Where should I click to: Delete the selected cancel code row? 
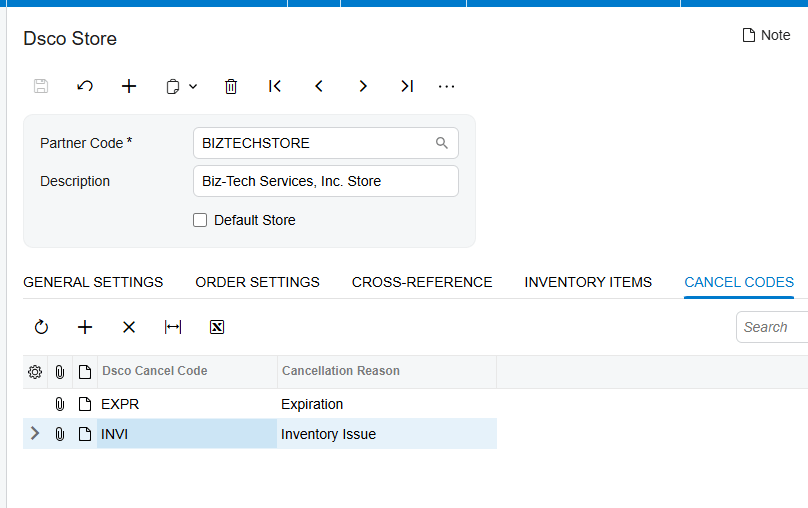[x=129, y=327]
